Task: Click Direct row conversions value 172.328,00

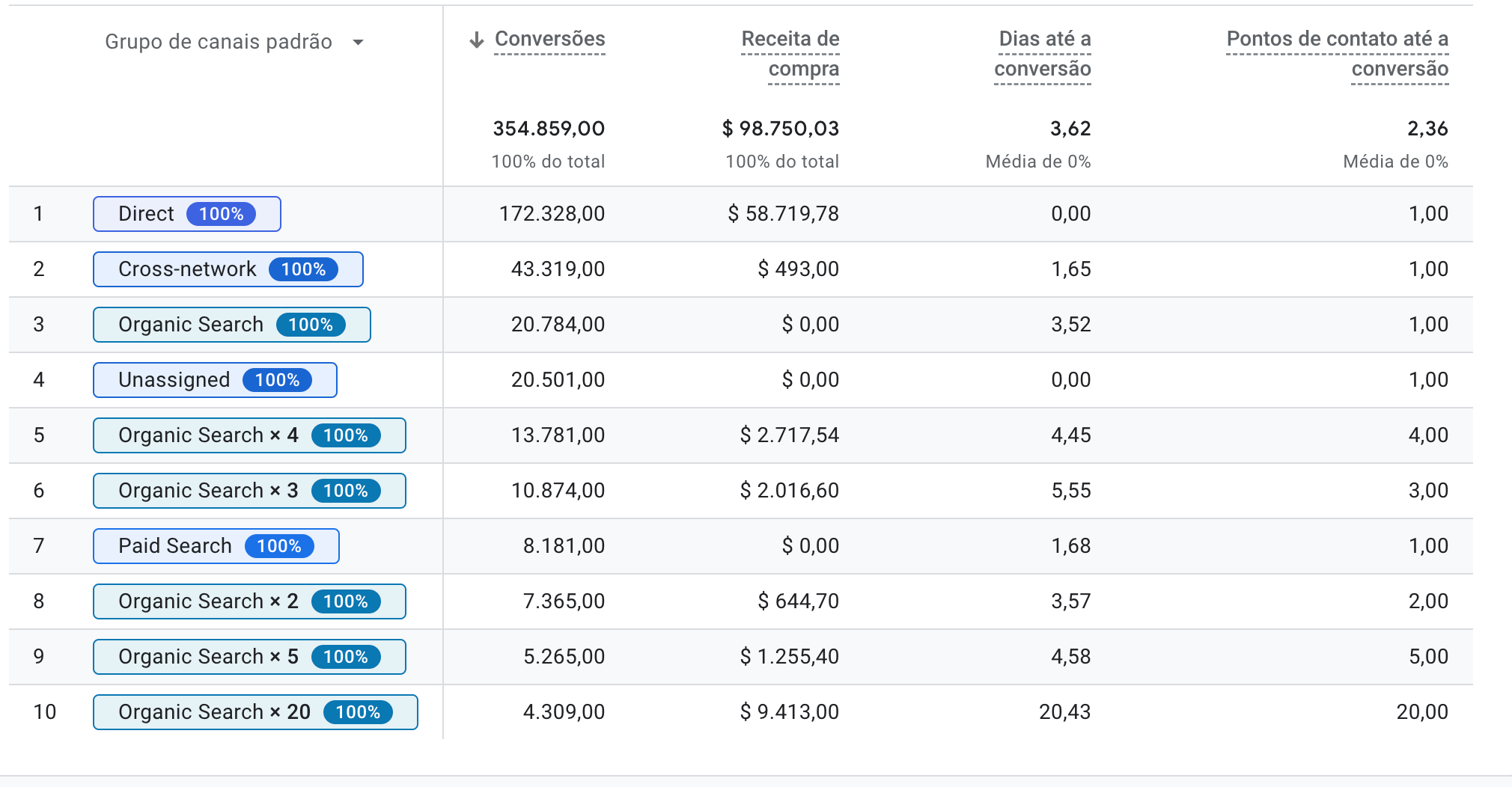Action: point(552,214)
